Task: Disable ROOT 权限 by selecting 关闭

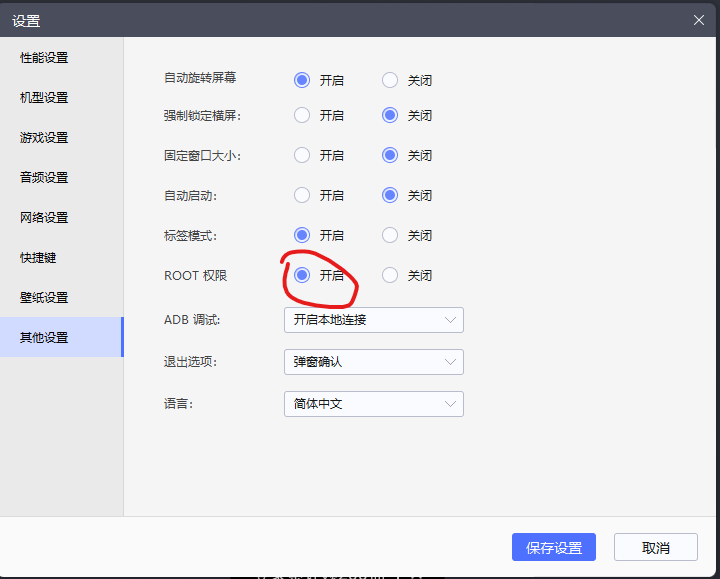Action: pyautogui.click(x=390, y=276)
